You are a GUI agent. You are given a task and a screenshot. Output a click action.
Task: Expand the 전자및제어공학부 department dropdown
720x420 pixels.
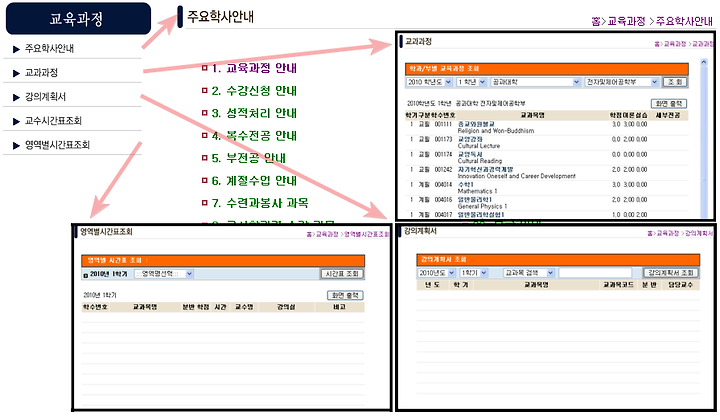[x=622, y=82]
